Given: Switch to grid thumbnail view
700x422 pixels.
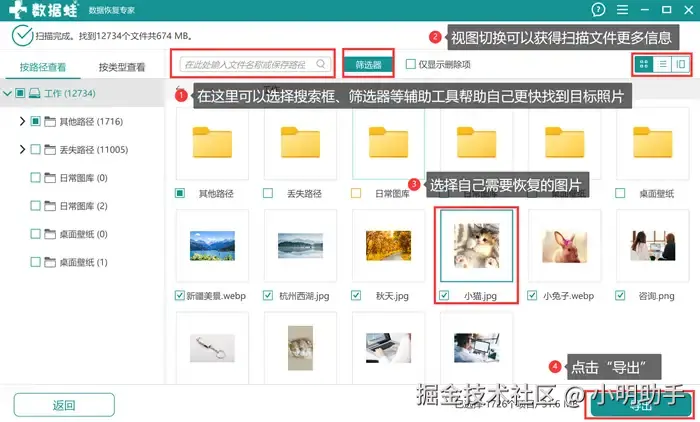Looking at the screenshot, I should tap(644, 64).
